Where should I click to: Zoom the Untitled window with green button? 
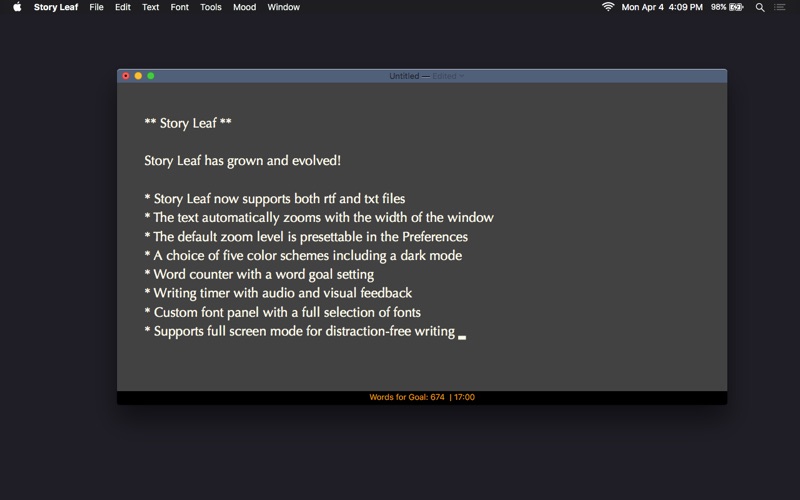pos(151,76)
